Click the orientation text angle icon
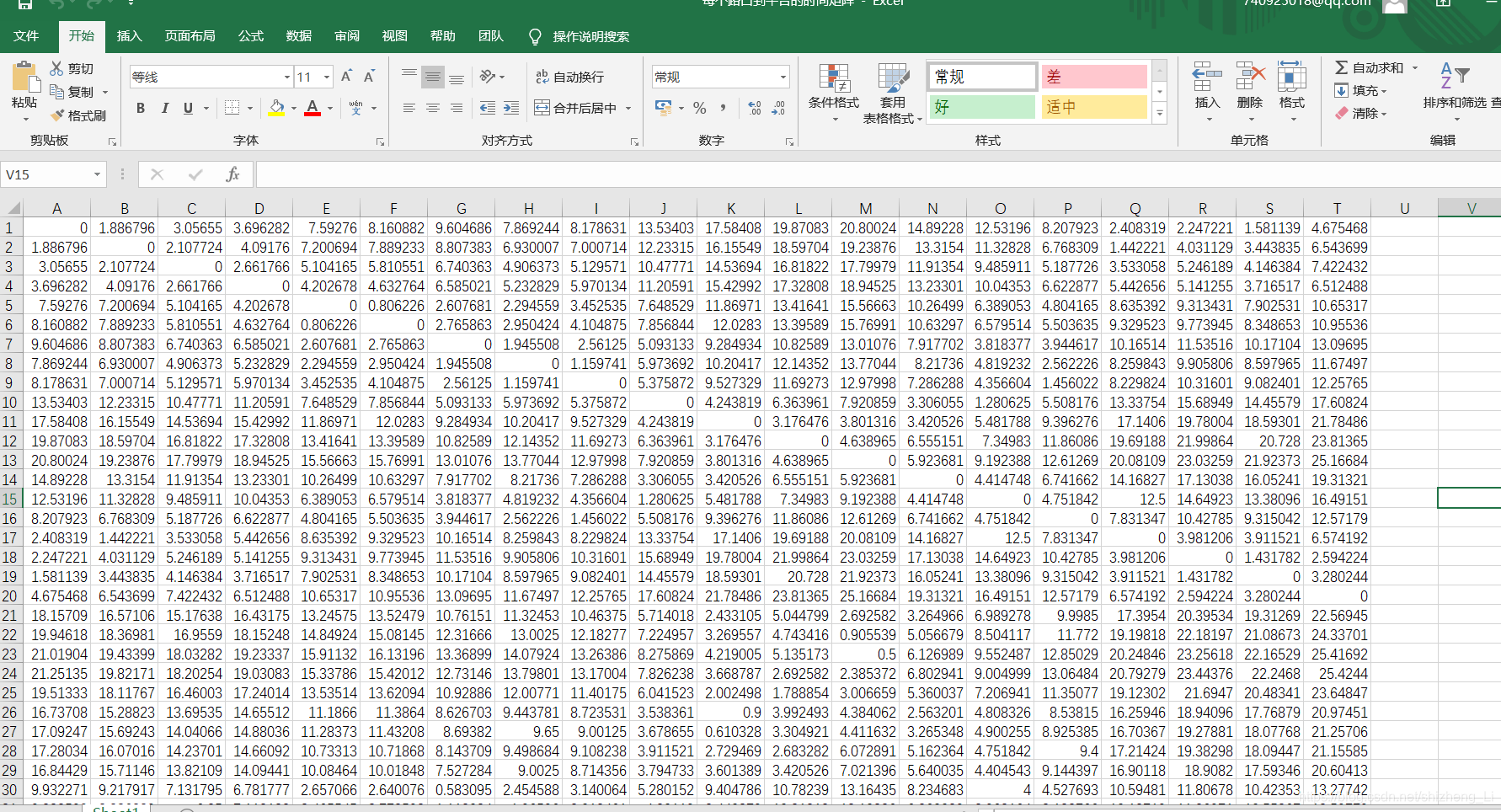This screenshot has height=812, width=1501. [x=488, y=77]
